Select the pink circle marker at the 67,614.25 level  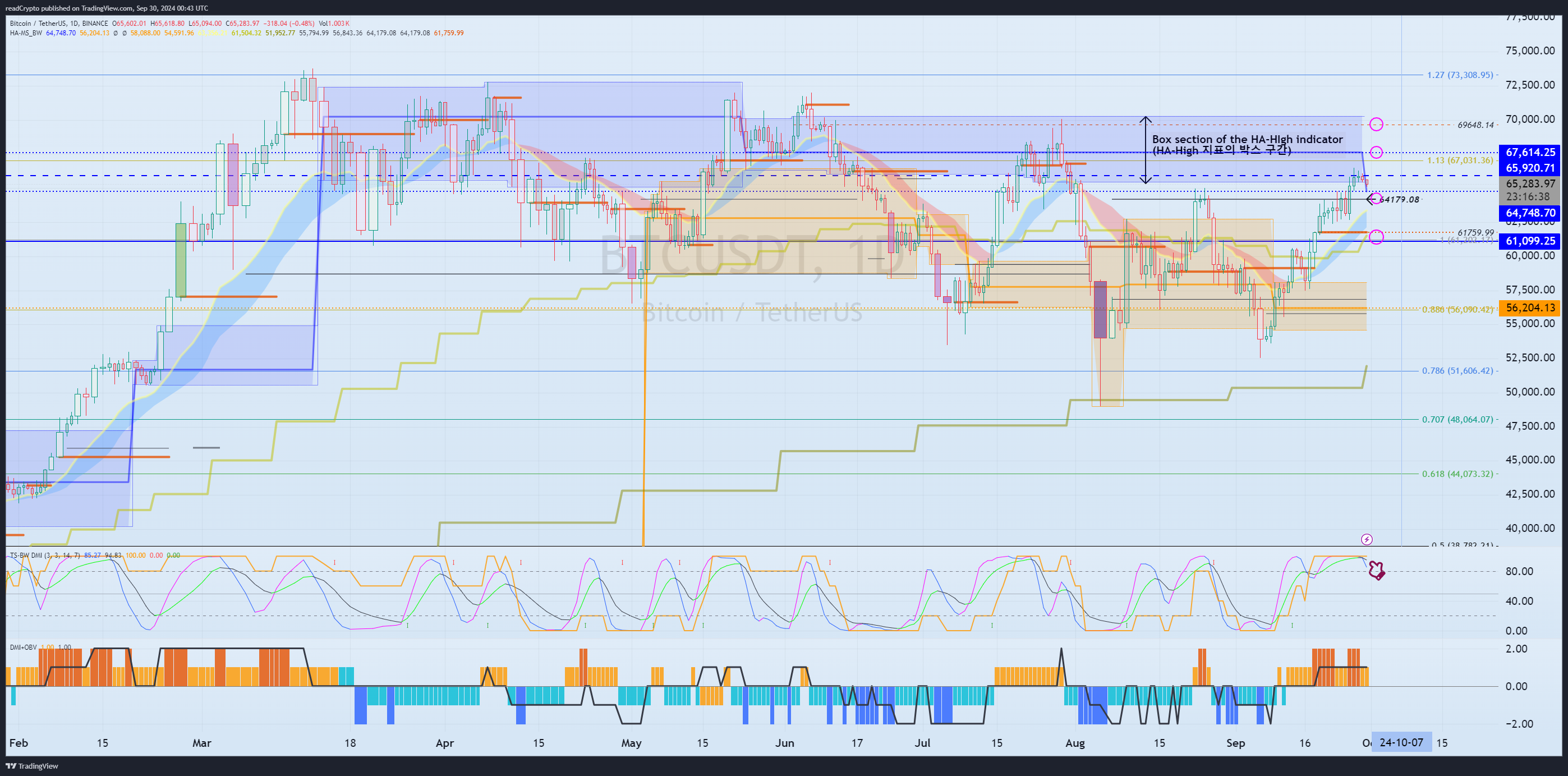1376,152
